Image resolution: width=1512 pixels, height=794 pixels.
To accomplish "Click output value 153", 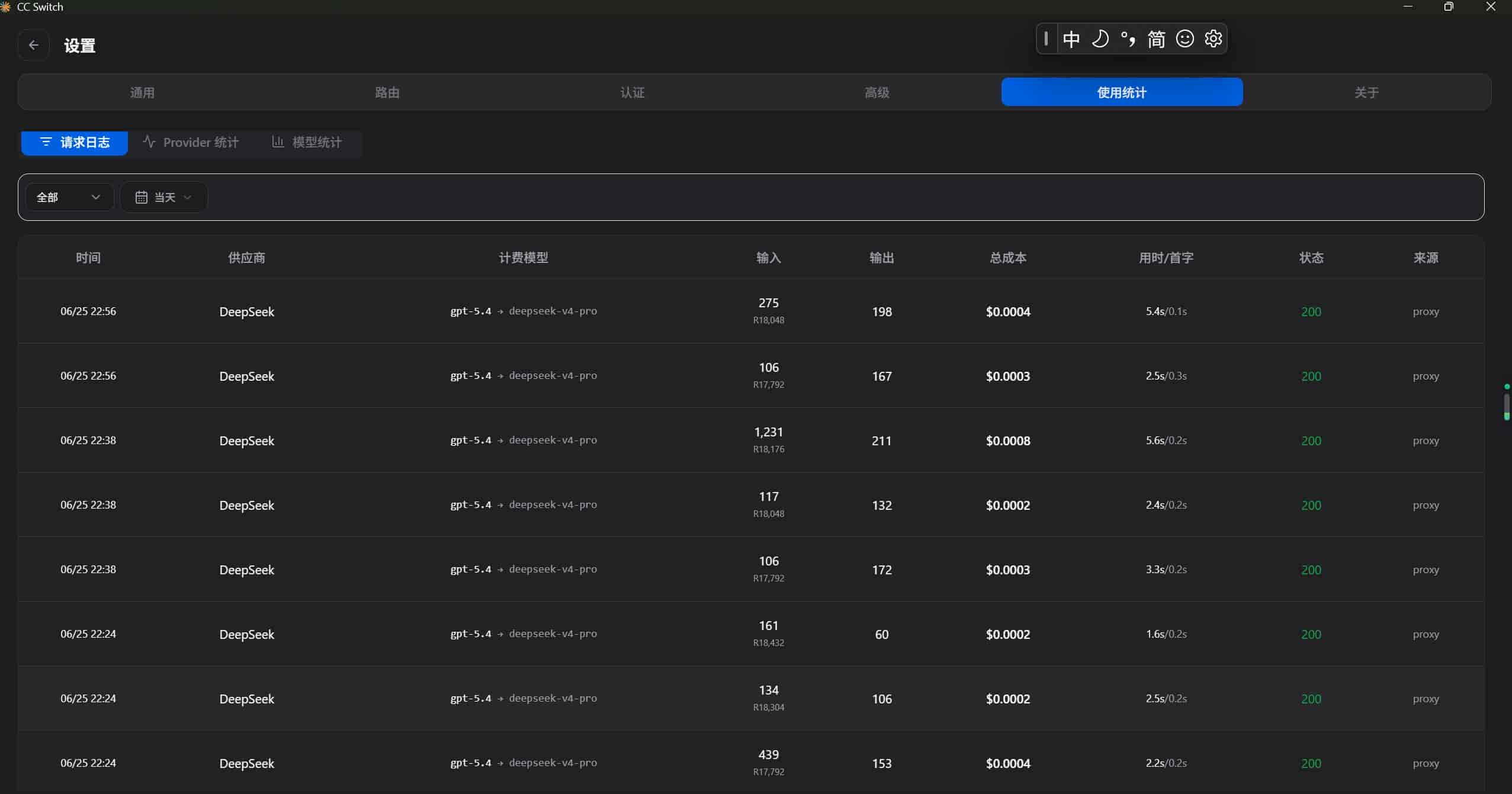I will pos(882,764).
